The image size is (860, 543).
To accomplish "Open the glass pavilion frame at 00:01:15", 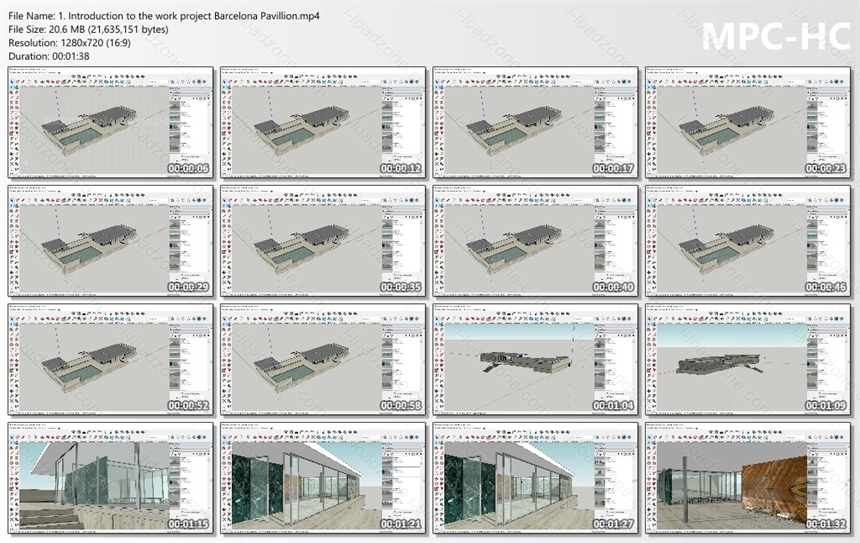I will (111, 478).
